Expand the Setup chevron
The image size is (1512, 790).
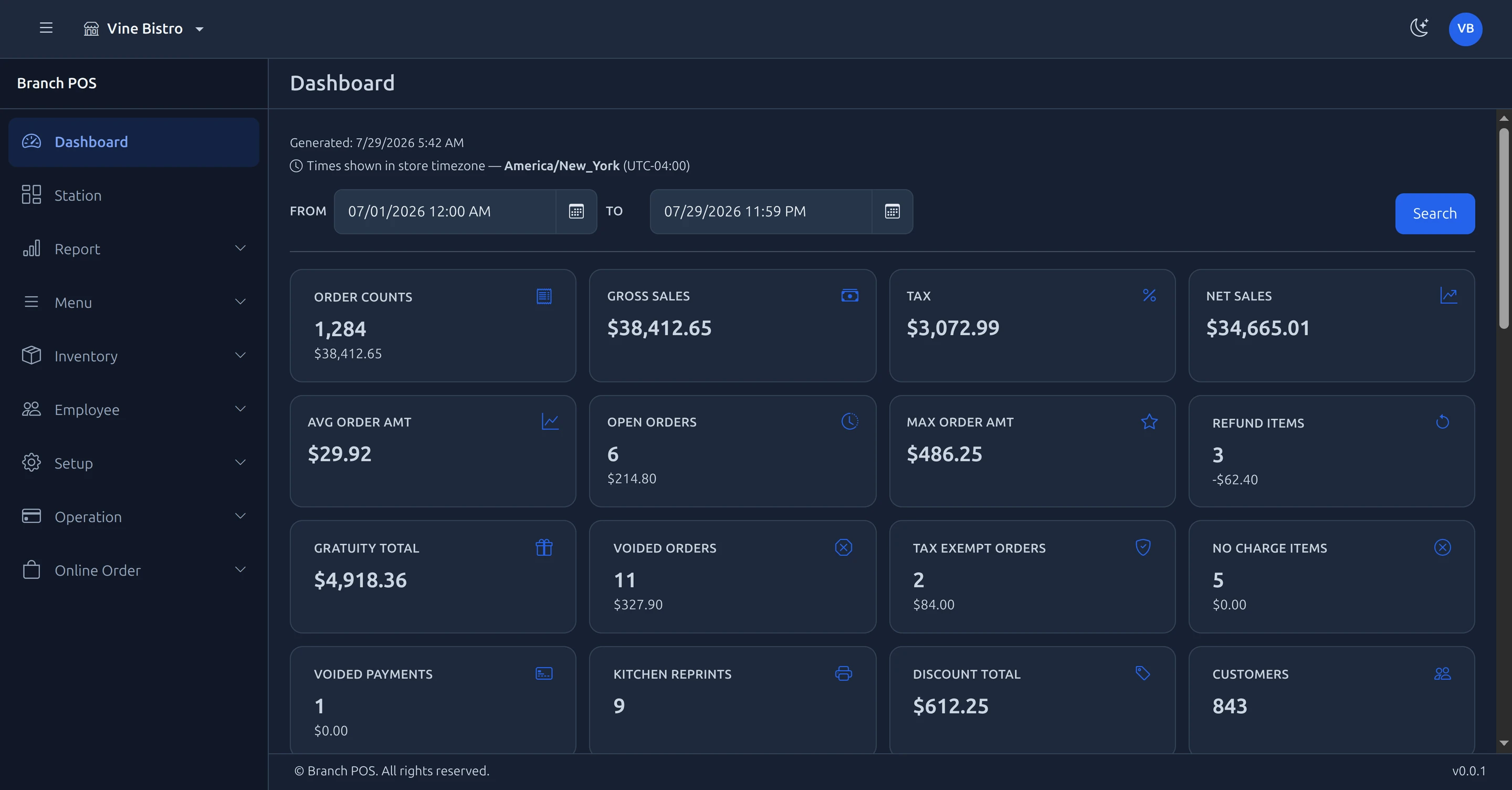click(x=240, y=462)
